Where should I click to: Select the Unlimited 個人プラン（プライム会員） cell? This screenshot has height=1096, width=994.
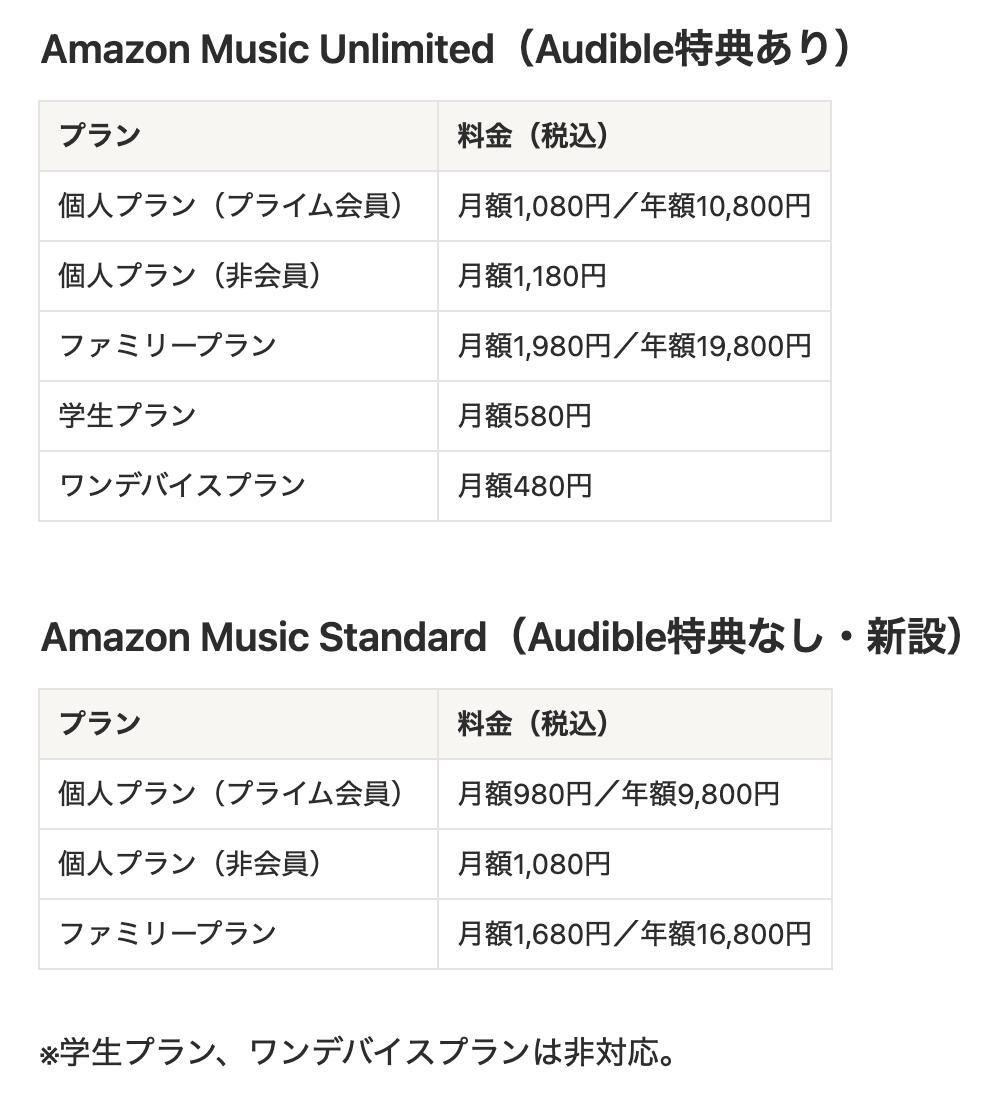(231, 206)
